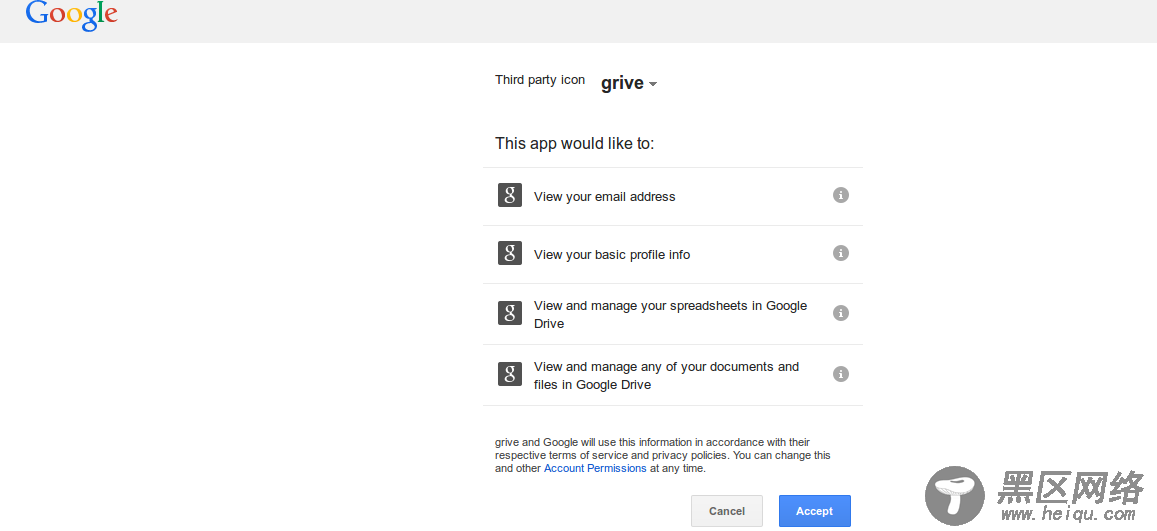Select the 'View your email address' text
This screenshot has width=1157, height=531.
pyautogui.click(x=604, y=197)
